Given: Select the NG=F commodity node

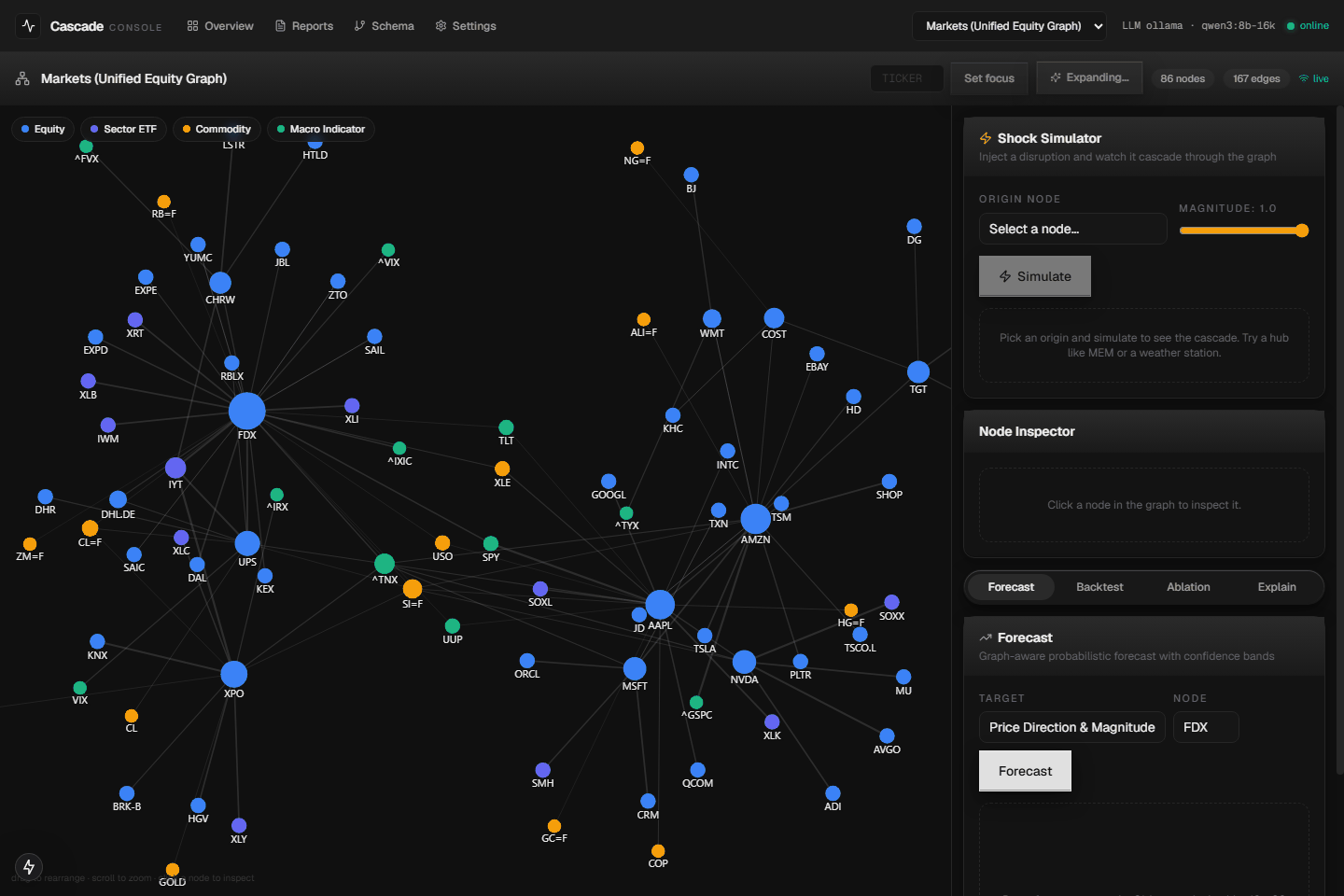Looking at the screenshot, I should [637, 147].
